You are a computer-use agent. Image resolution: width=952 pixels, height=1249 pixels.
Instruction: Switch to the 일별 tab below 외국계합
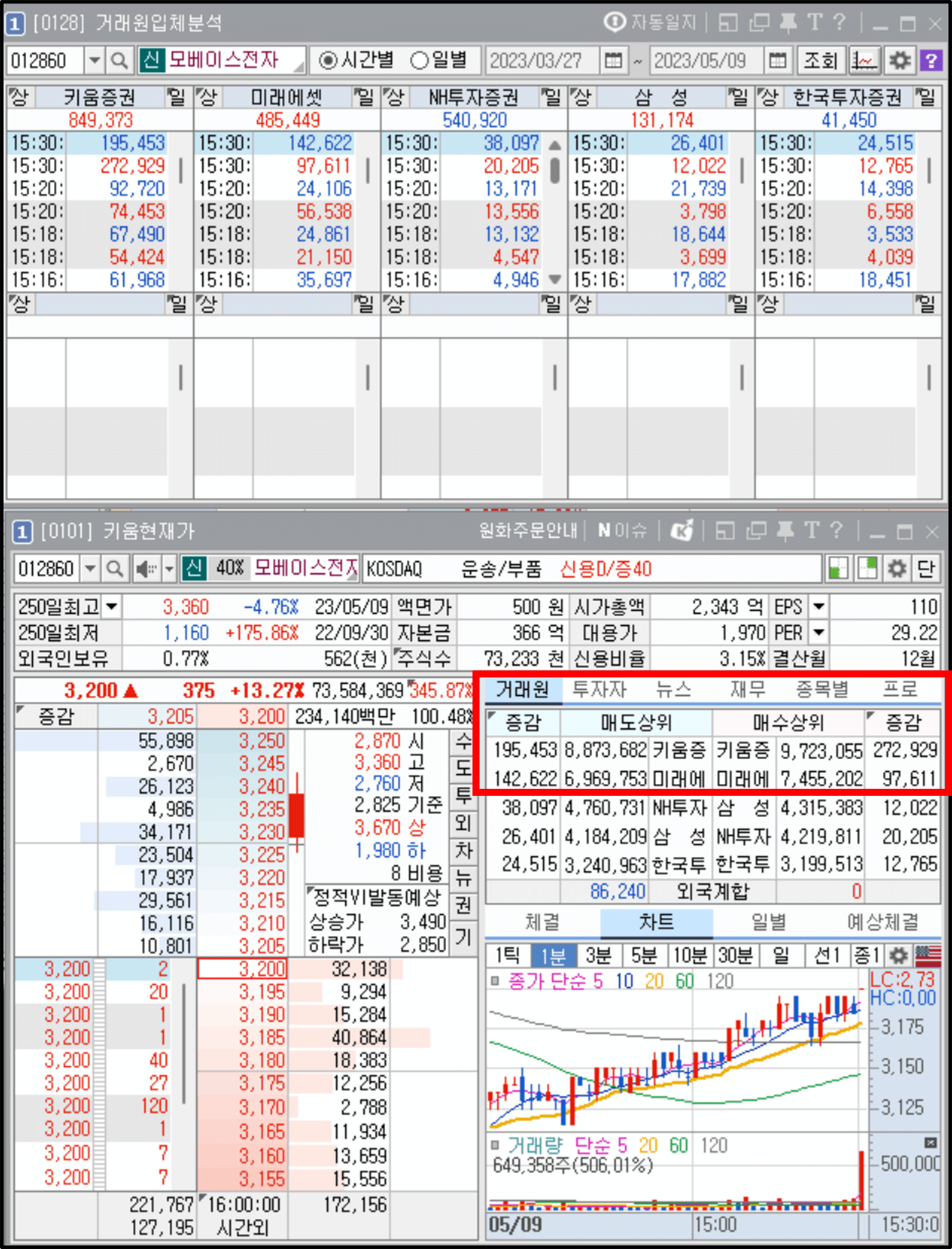(x=769, y=923)
